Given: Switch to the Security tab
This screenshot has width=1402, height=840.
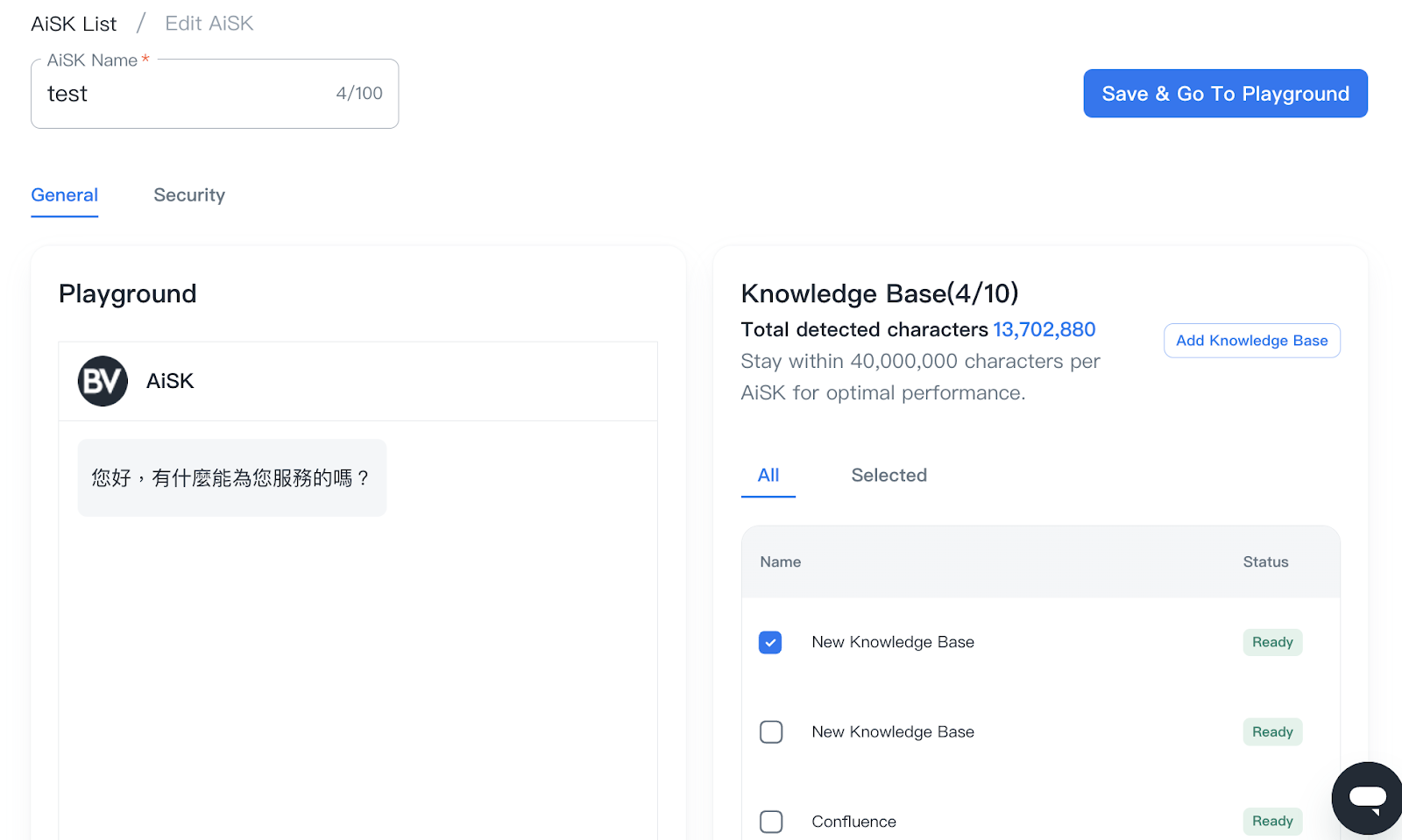Looking at the screenshot, I should 189,195.
